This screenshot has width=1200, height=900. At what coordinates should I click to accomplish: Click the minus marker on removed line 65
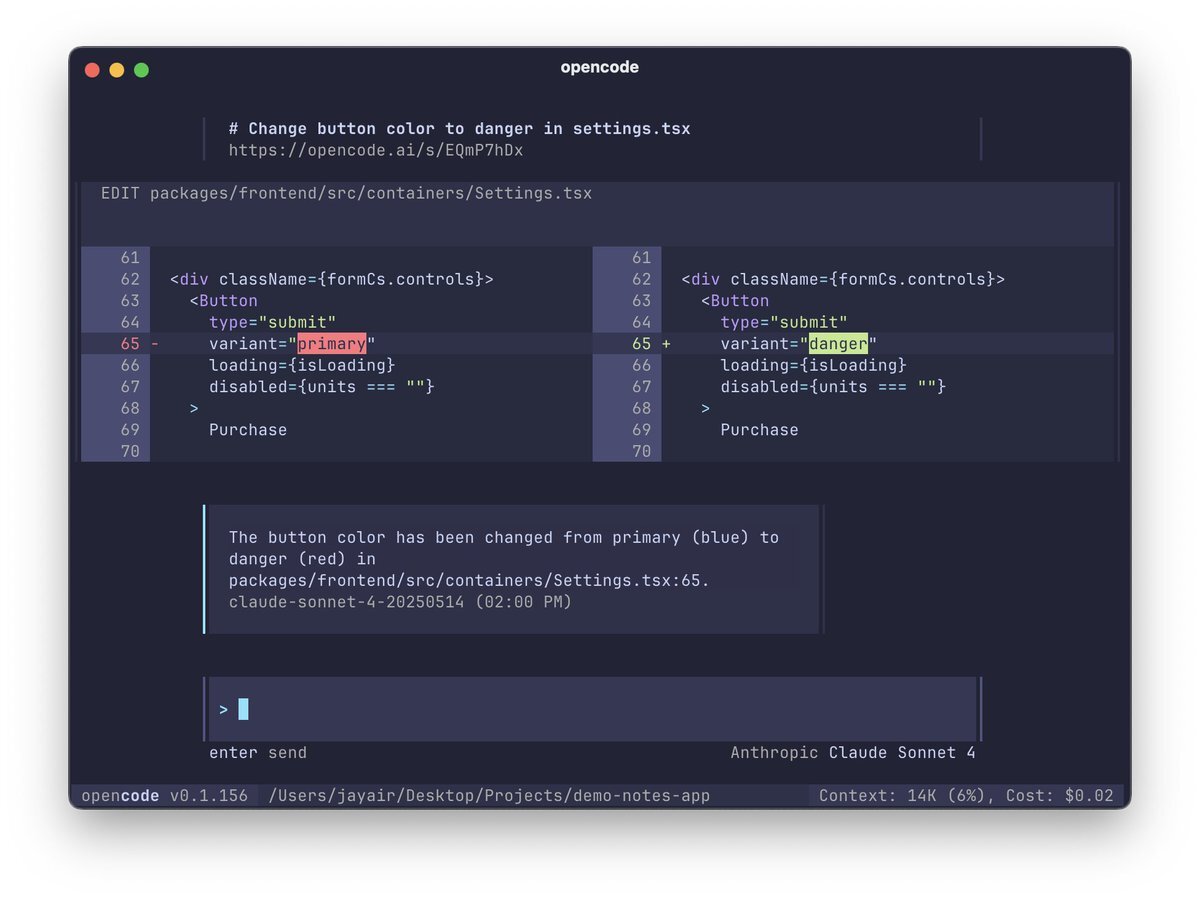coord(155,344)
